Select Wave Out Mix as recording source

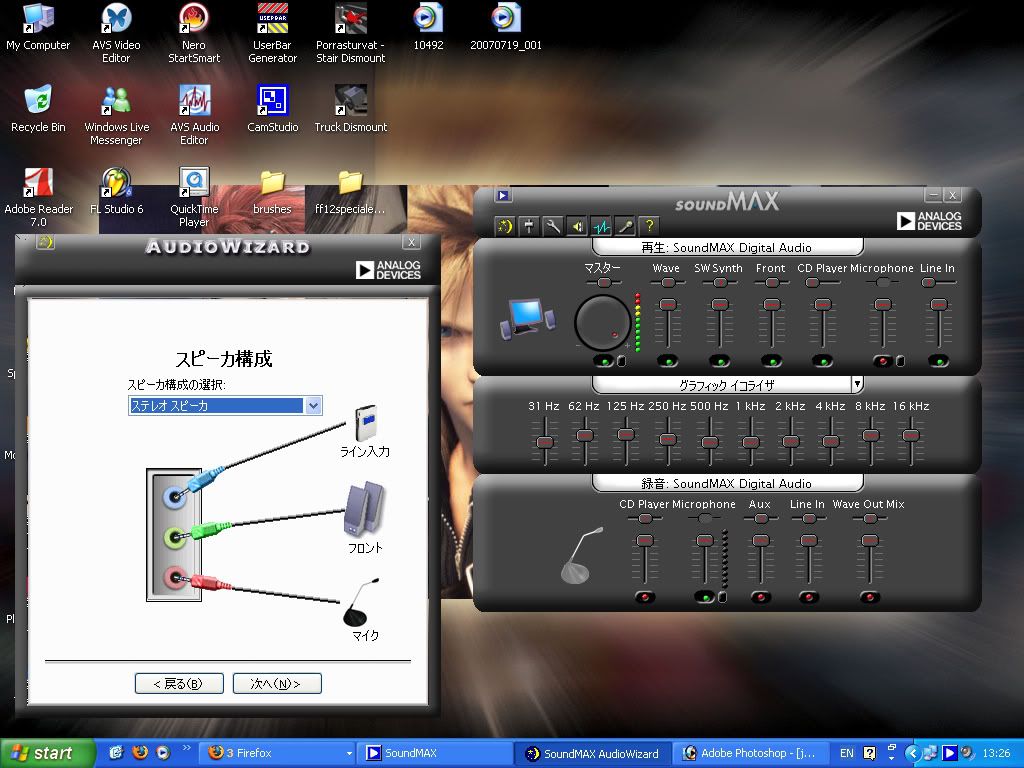869,597
